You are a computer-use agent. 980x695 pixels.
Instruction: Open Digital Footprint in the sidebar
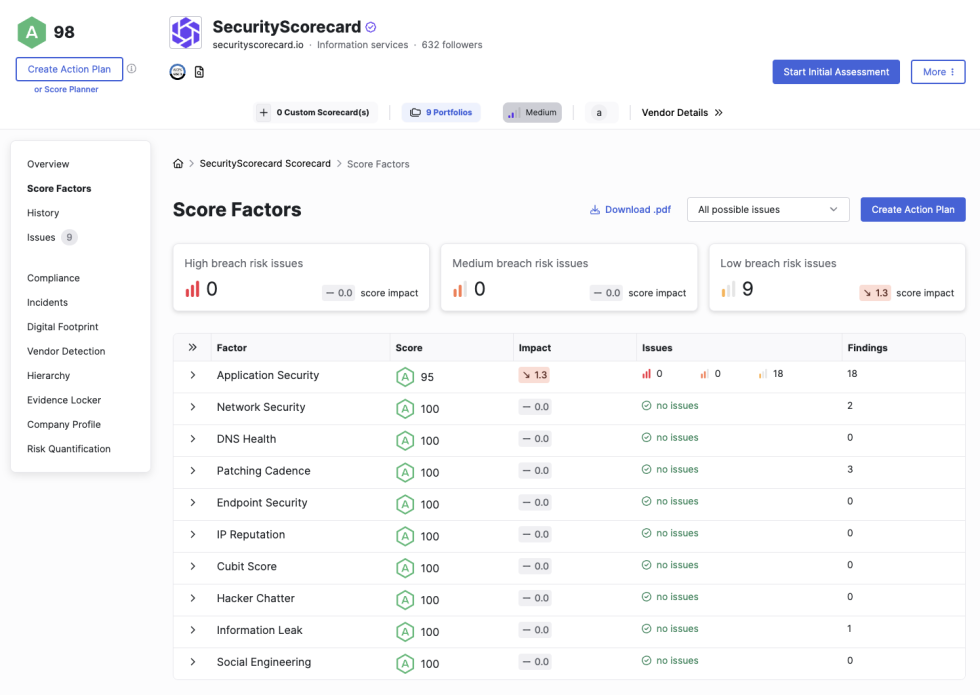click(x=63, y=327)
